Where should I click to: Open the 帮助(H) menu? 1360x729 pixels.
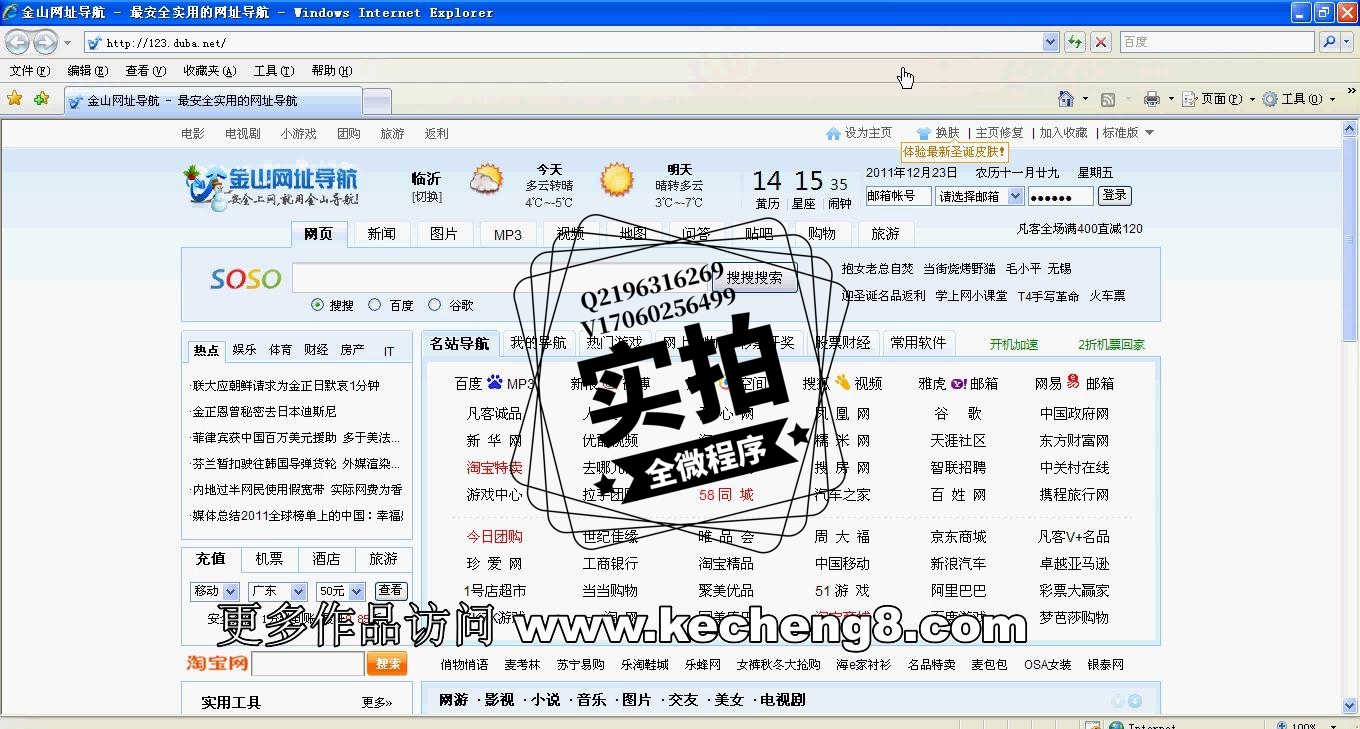click(x=332, y=71)
